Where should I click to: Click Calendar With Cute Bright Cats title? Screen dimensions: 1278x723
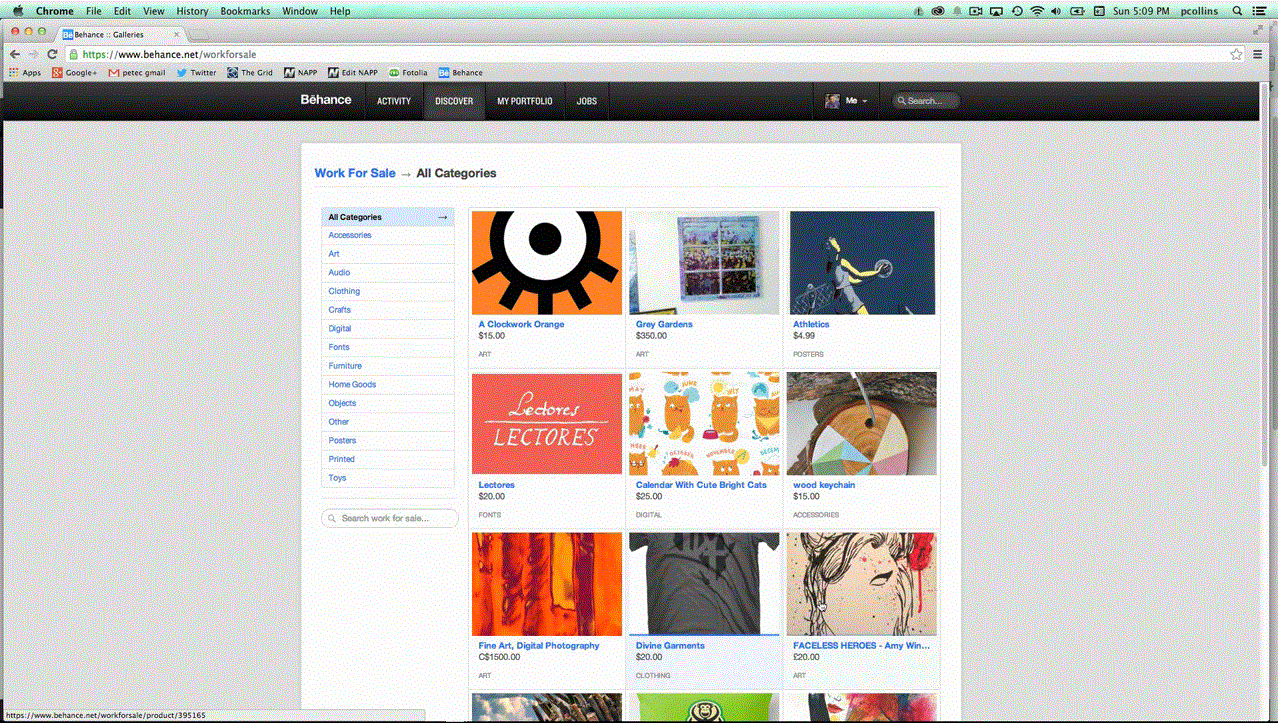pyautogui.click(x=701, y=485)
